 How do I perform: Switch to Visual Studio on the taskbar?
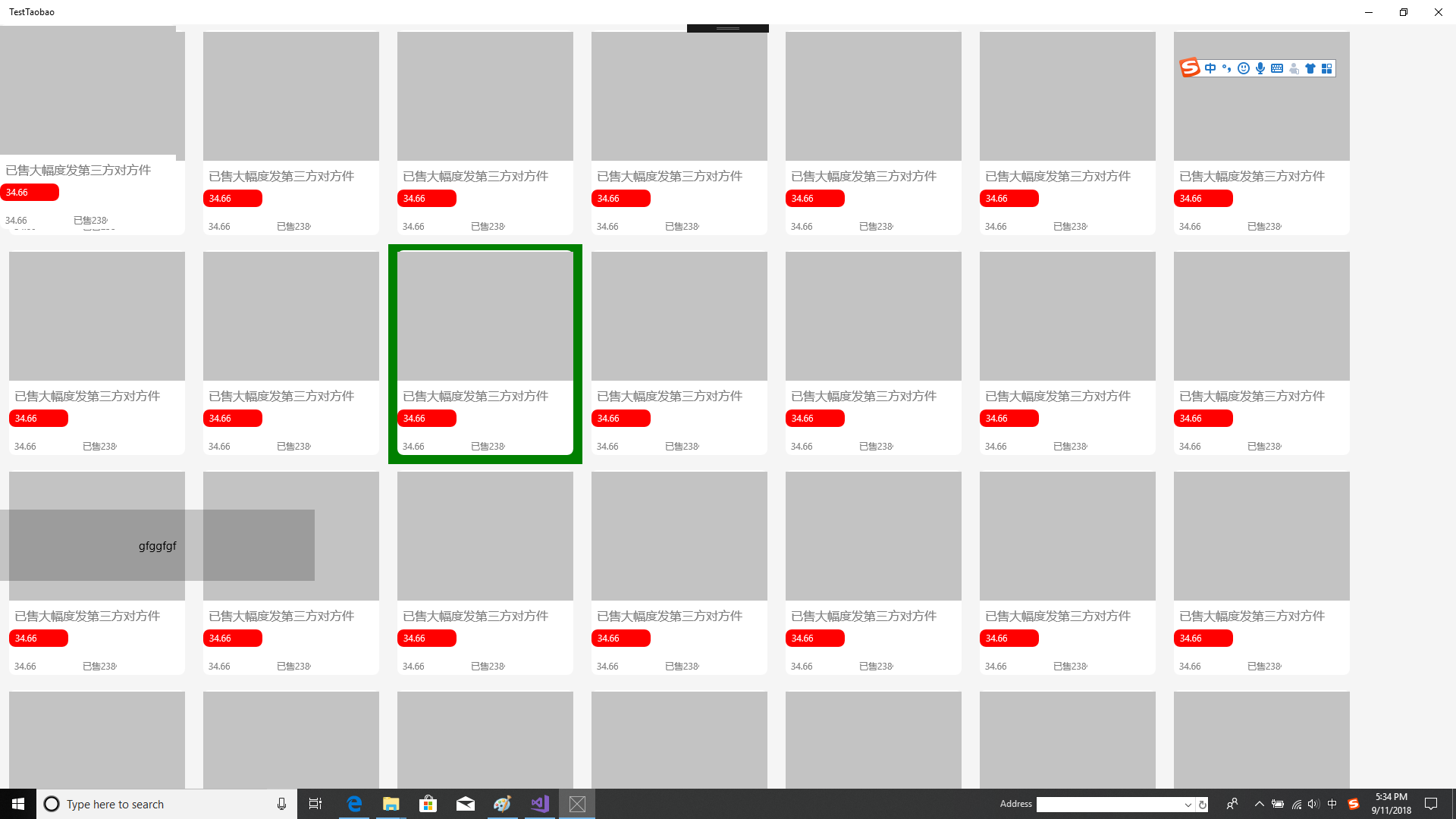tap(540, 804)
